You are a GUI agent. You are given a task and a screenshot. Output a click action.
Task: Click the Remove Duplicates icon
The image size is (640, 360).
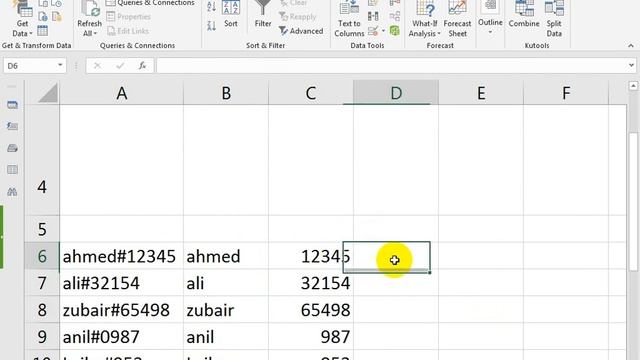pos(373,17)
